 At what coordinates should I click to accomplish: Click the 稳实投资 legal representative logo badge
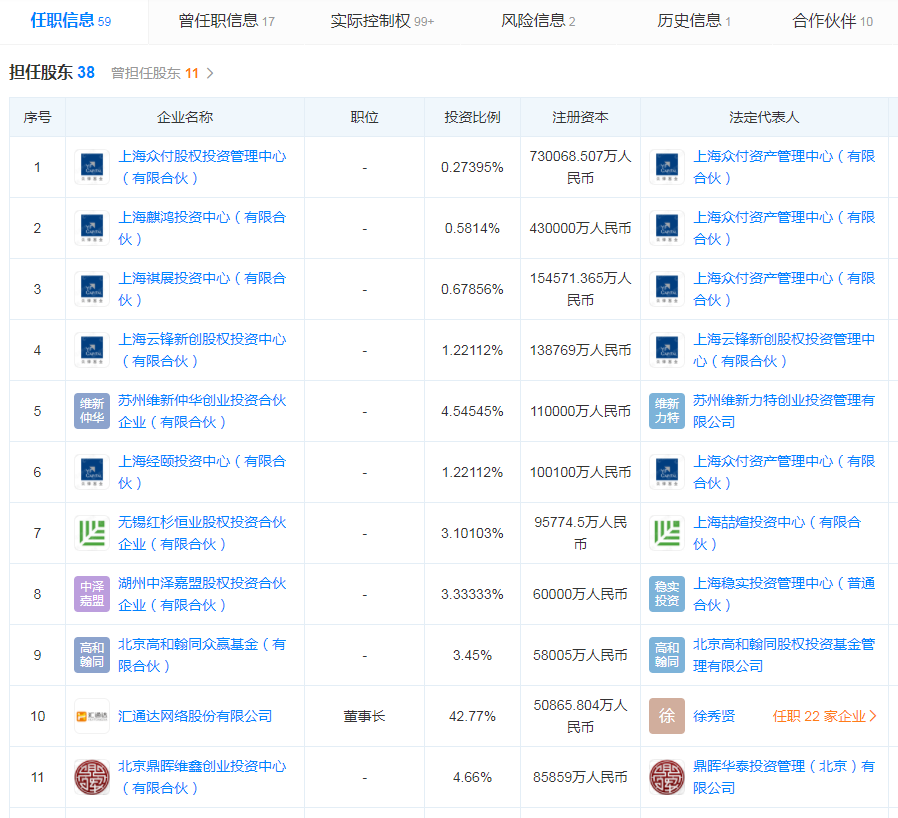click(x=666, y=594)
